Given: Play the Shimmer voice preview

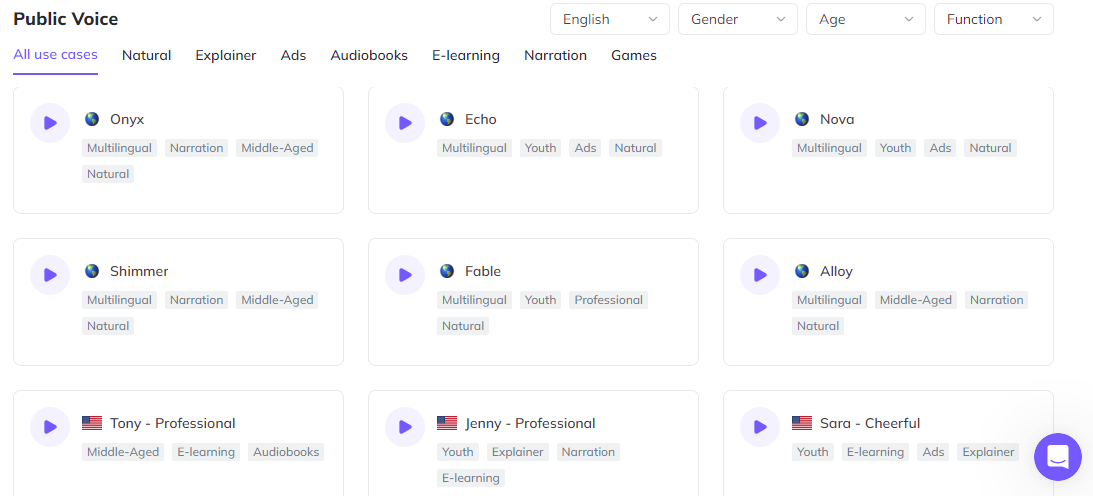Looking at the screenshot, I should coord(49,275).
